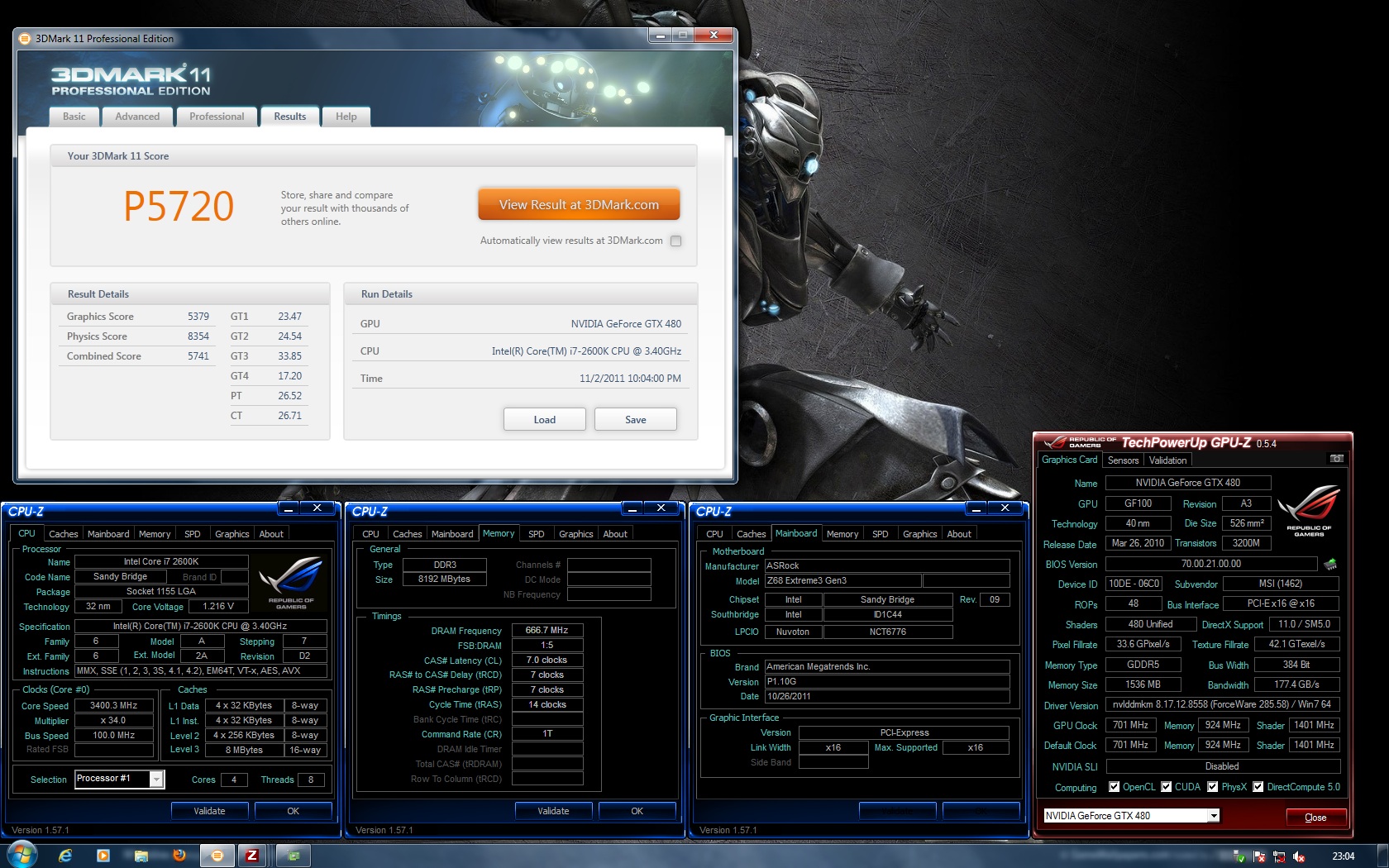The height and width of the screenshot is (868, 1389).
Task: Click the taskbar clock showing 23:04
Action: click(x=1344, y=856)
